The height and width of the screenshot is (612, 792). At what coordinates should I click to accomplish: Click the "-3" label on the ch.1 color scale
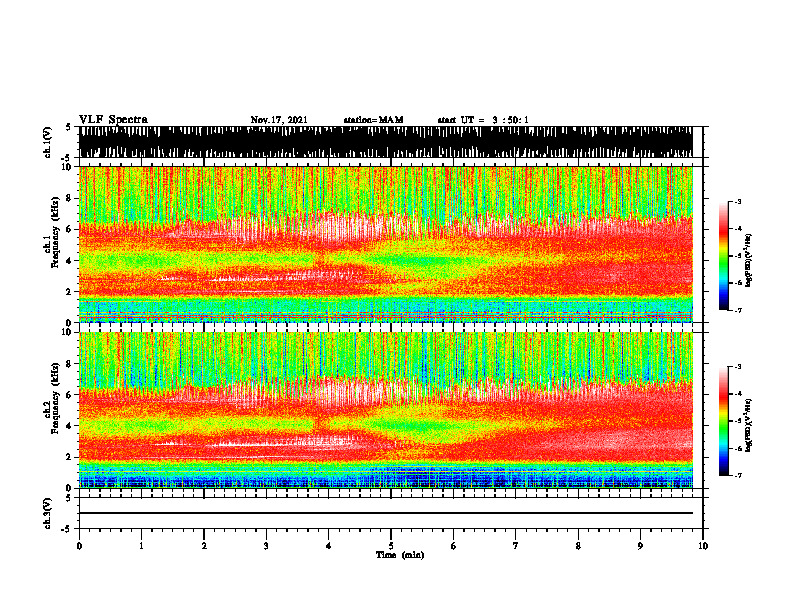coord(738,201)
